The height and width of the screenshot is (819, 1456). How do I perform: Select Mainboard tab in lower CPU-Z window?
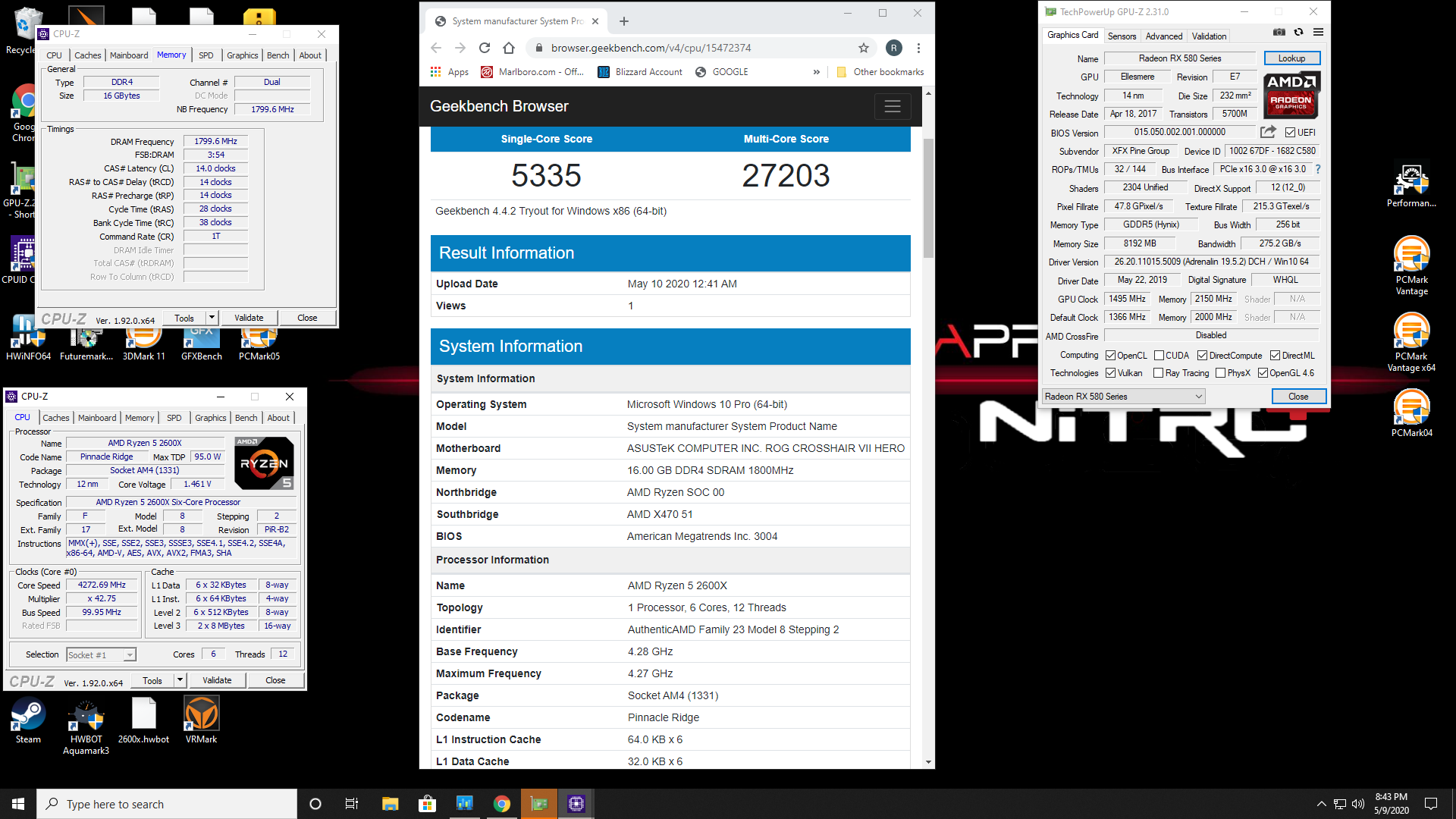(x=97, y=418)
